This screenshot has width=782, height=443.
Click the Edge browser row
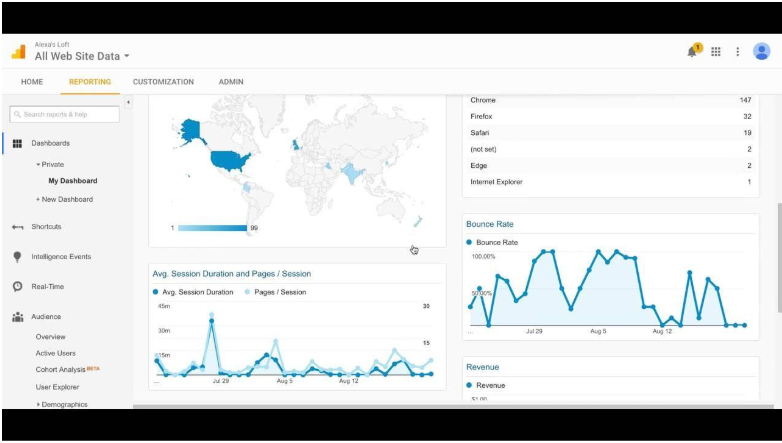click(610, 166)
